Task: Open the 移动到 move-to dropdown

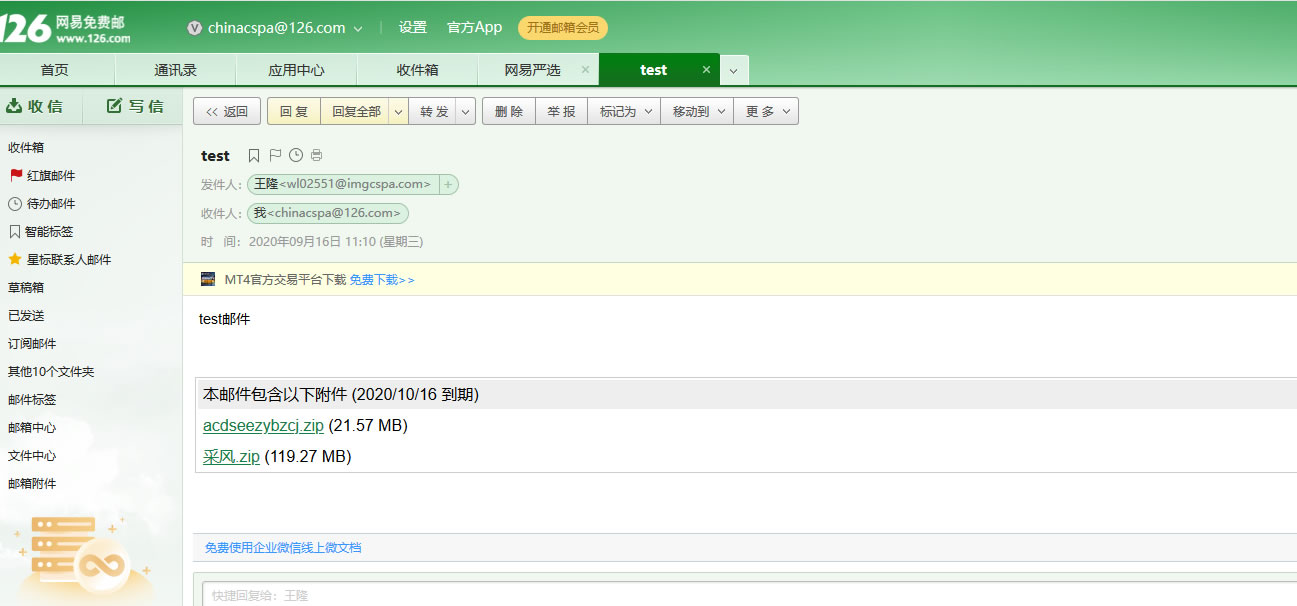Action: [697, 112]
